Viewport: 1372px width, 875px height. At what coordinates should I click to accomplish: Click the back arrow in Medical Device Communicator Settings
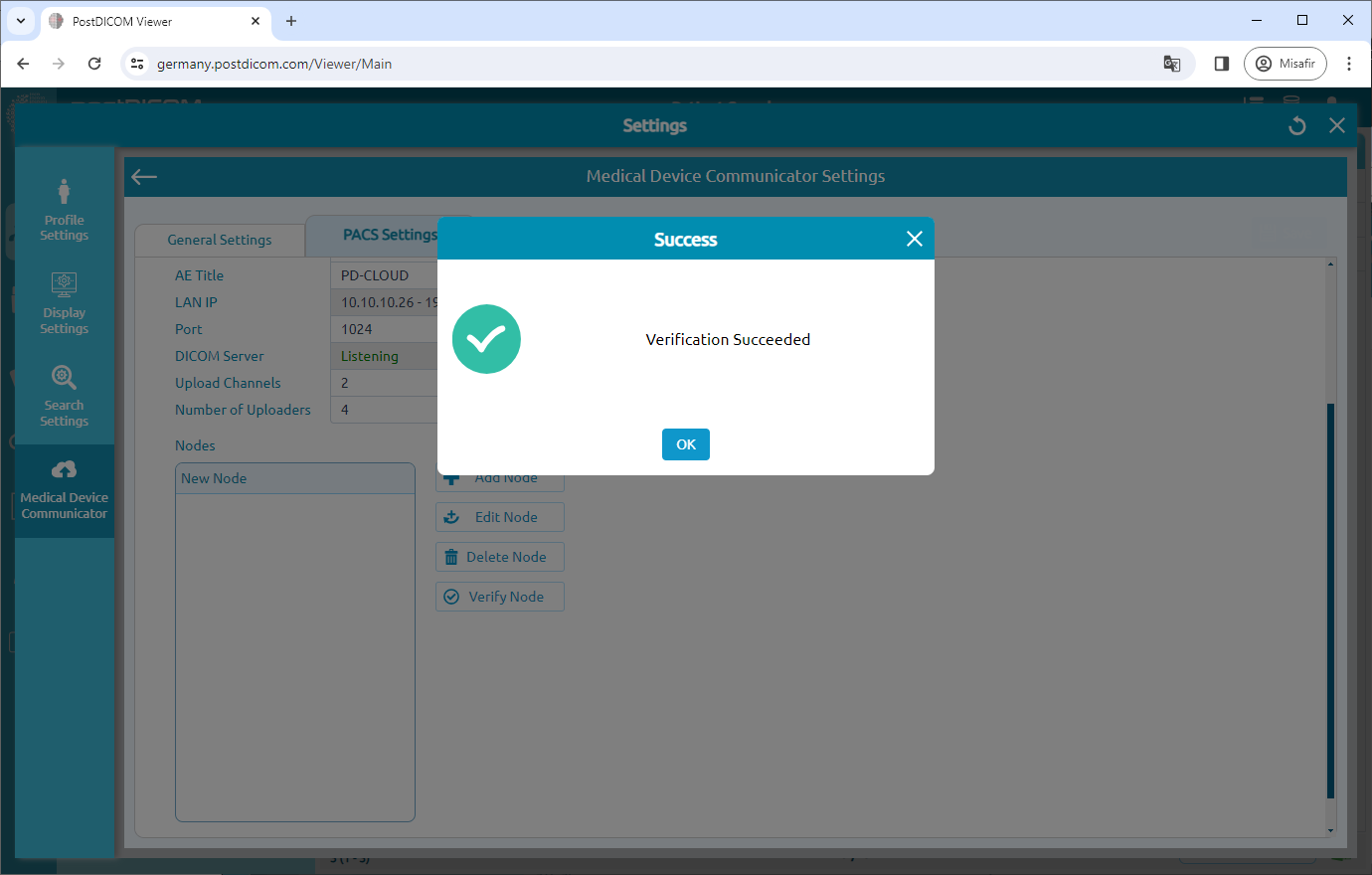click(143, 176)
